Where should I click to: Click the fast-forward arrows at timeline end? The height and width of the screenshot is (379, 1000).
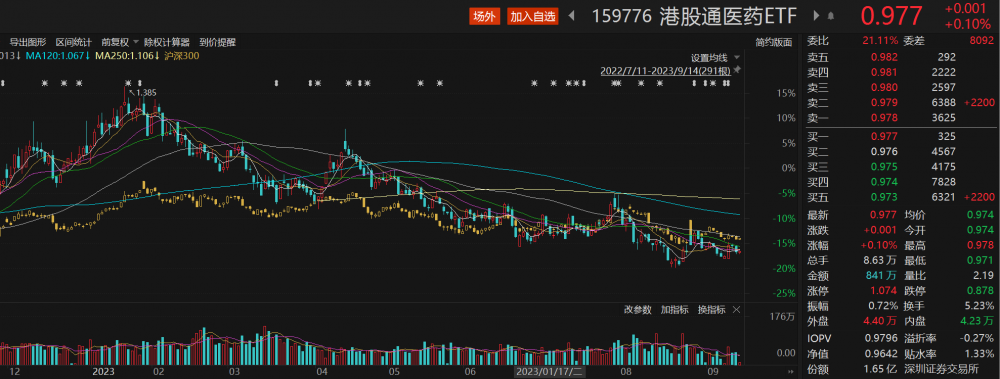(x=790, y=371)
